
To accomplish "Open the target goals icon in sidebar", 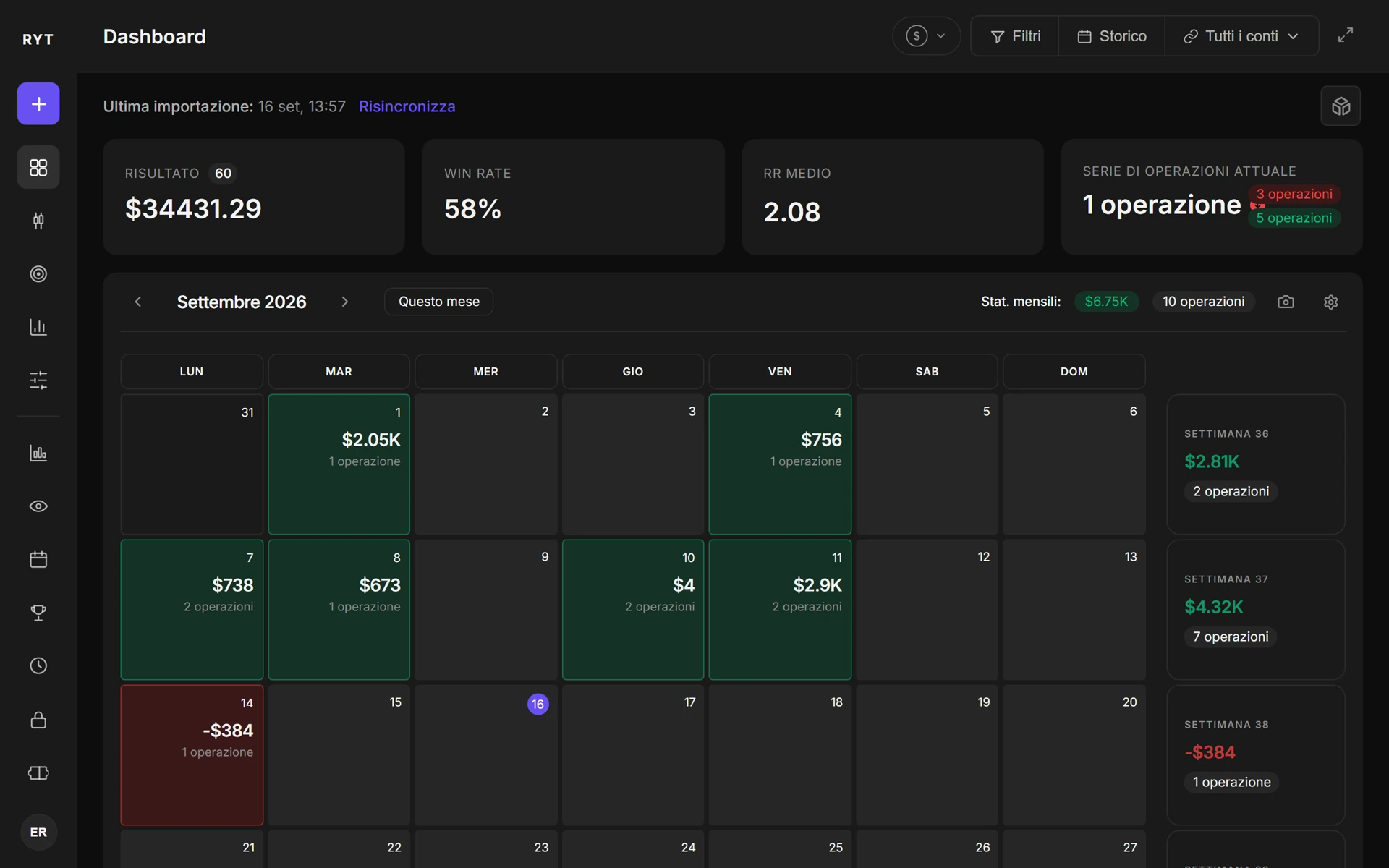I will point(38,274).
